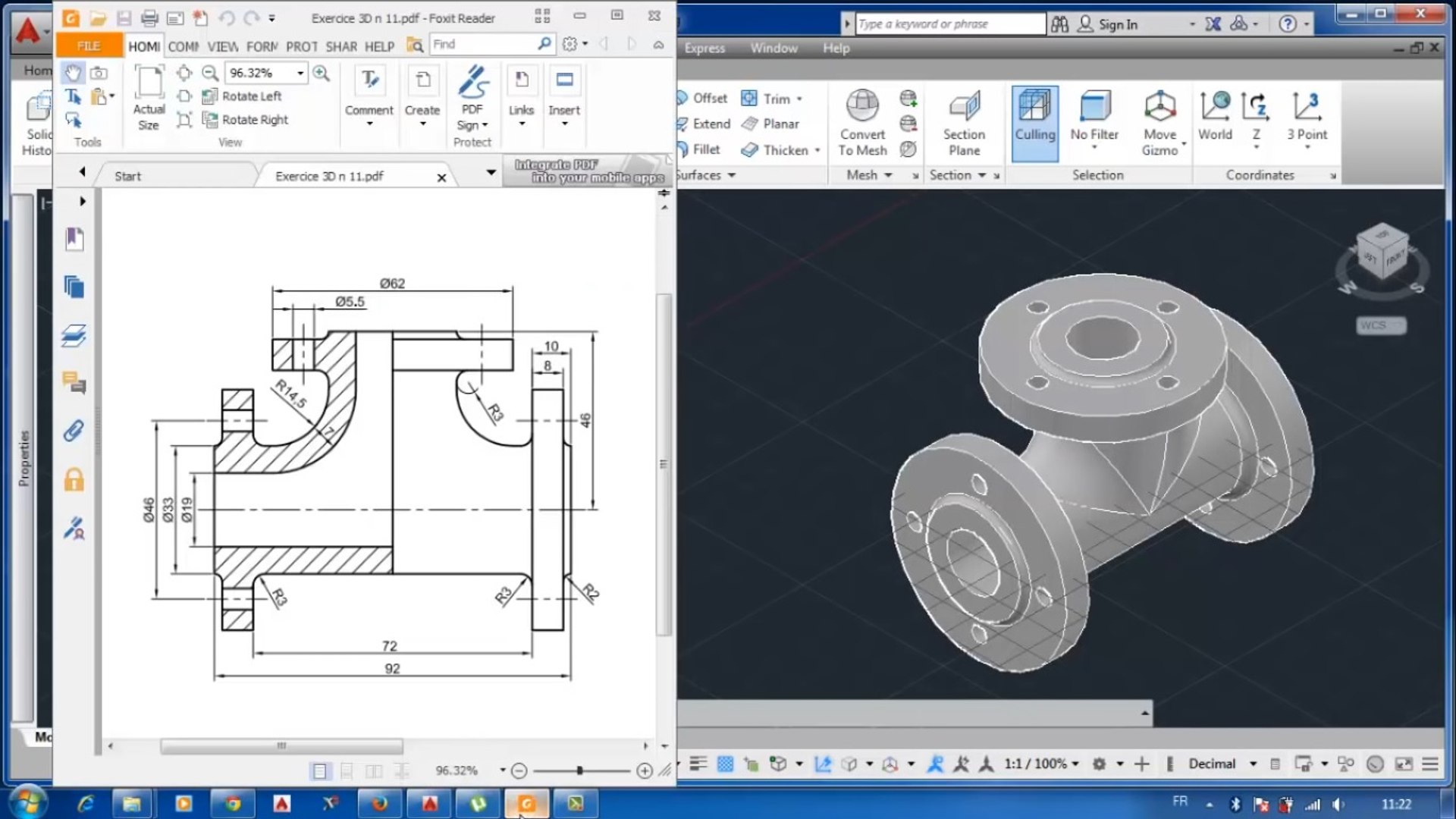
Task: Open Foxit bookmarks panel icon
Action: [x=74, y=239]
